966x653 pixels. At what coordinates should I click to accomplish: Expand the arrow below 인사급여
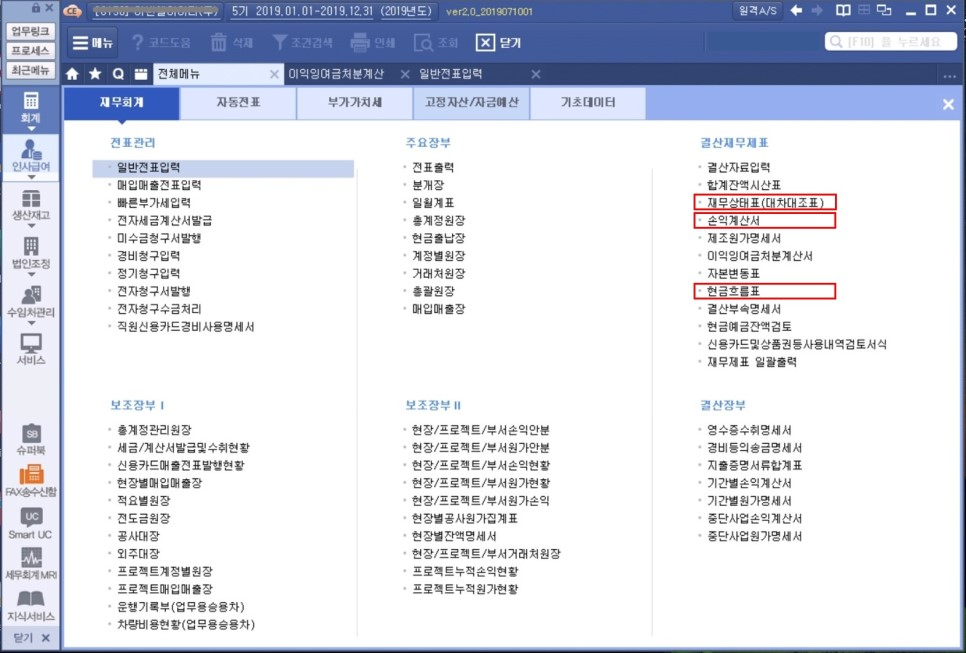[31, 177]
